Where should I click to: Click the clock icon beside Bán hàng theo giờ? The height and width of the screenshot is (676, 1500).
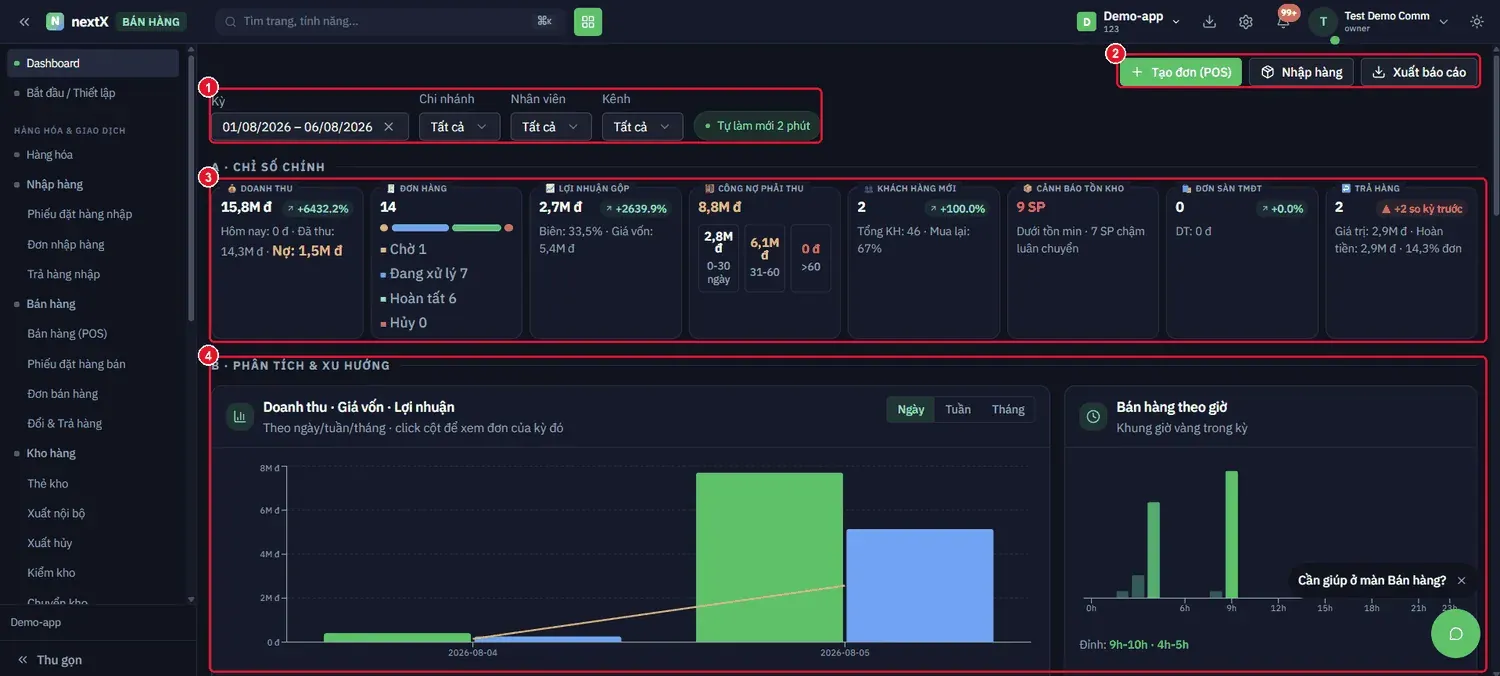tap(1093, 416)
